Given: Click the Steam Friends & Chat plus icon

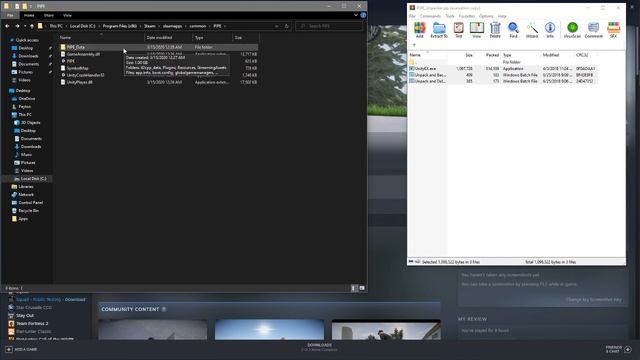Looking at the screenshot, I should pyautogui.click(x=628, y=349).
